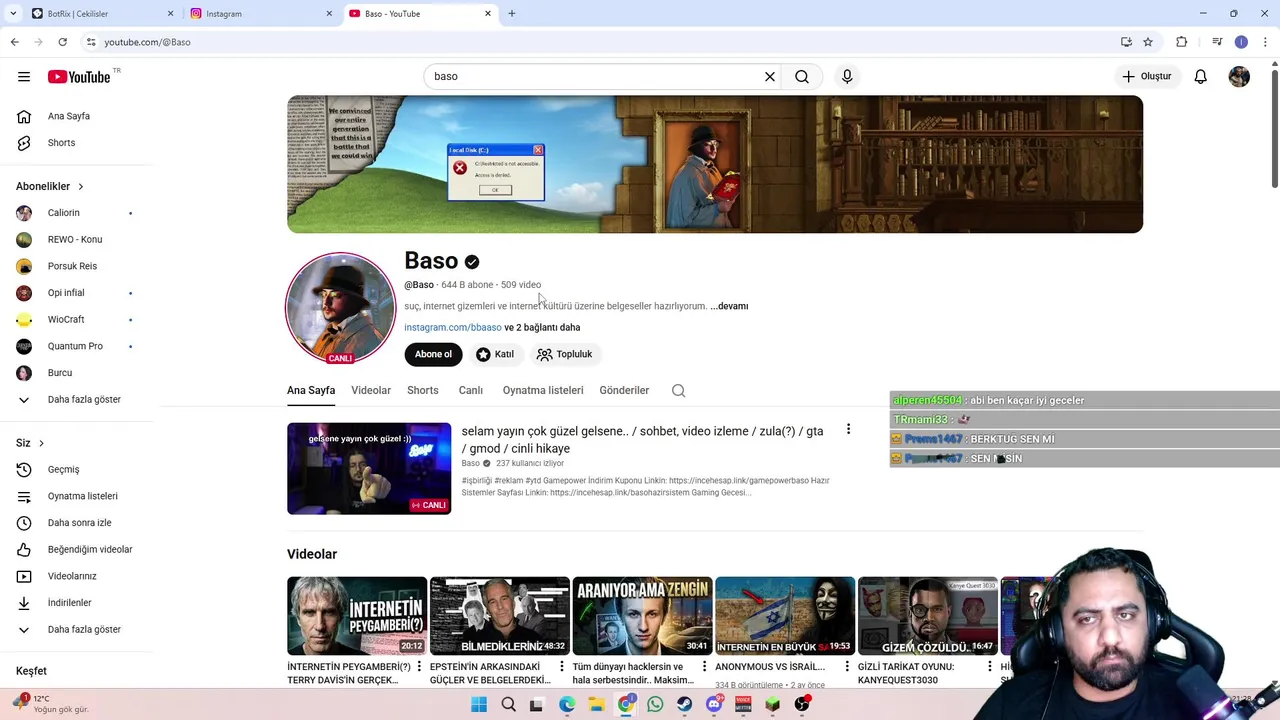Open the instagram.com/bbaaso link
The image size is (1280, 720).
[453, 327]
